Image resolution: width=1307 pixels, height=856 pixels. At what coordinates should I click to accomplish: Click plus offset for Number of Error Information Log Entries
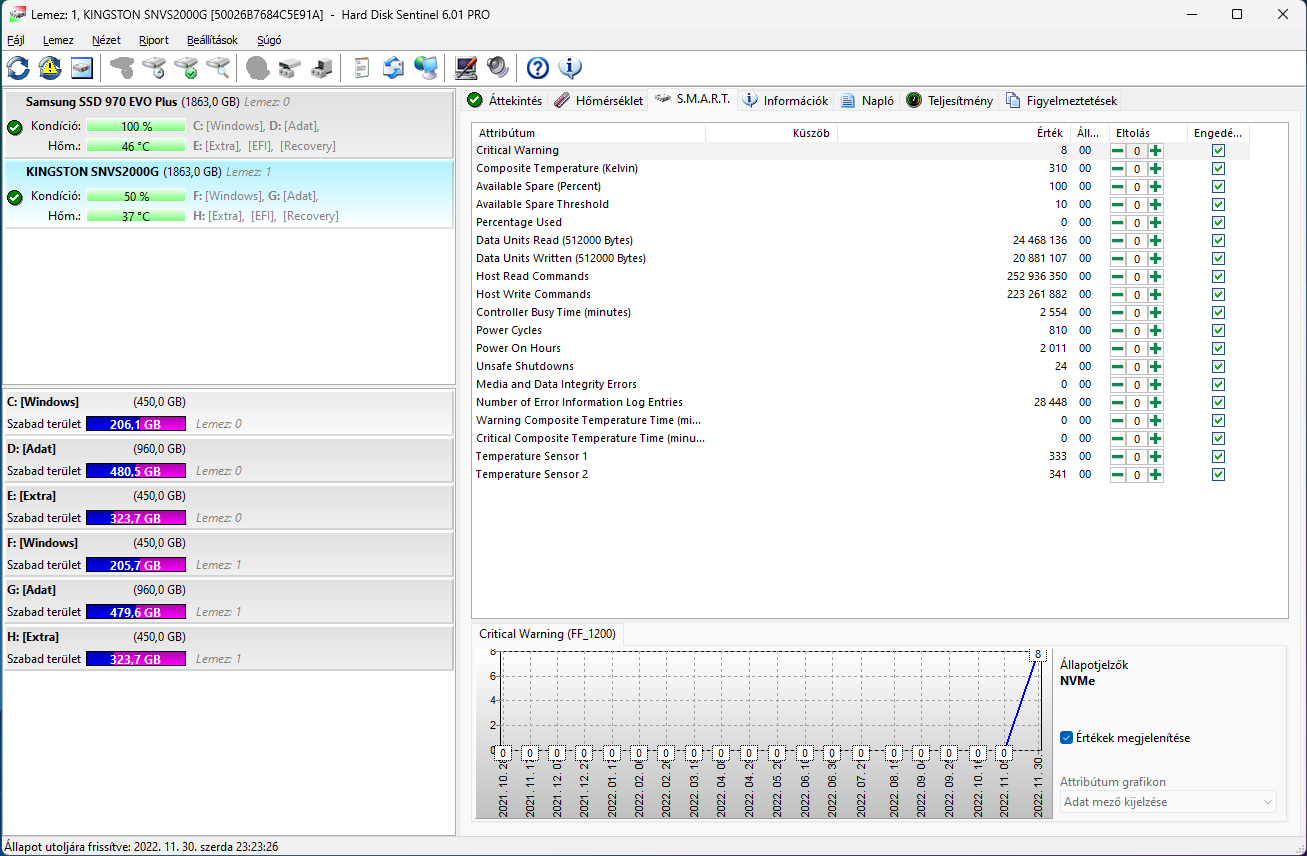(1156, 402)
